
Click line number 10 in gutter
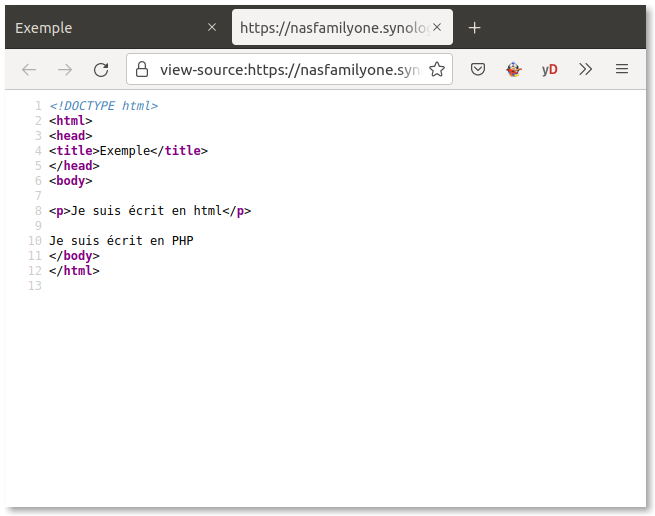point(35,241)
